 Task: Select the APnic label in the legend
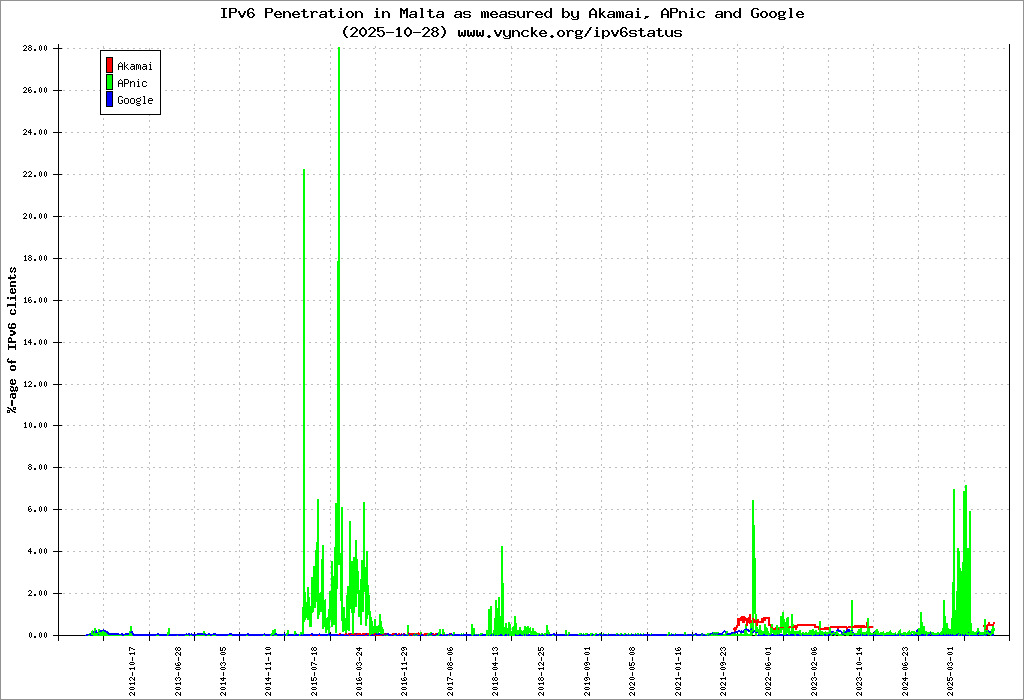(132, 83)
